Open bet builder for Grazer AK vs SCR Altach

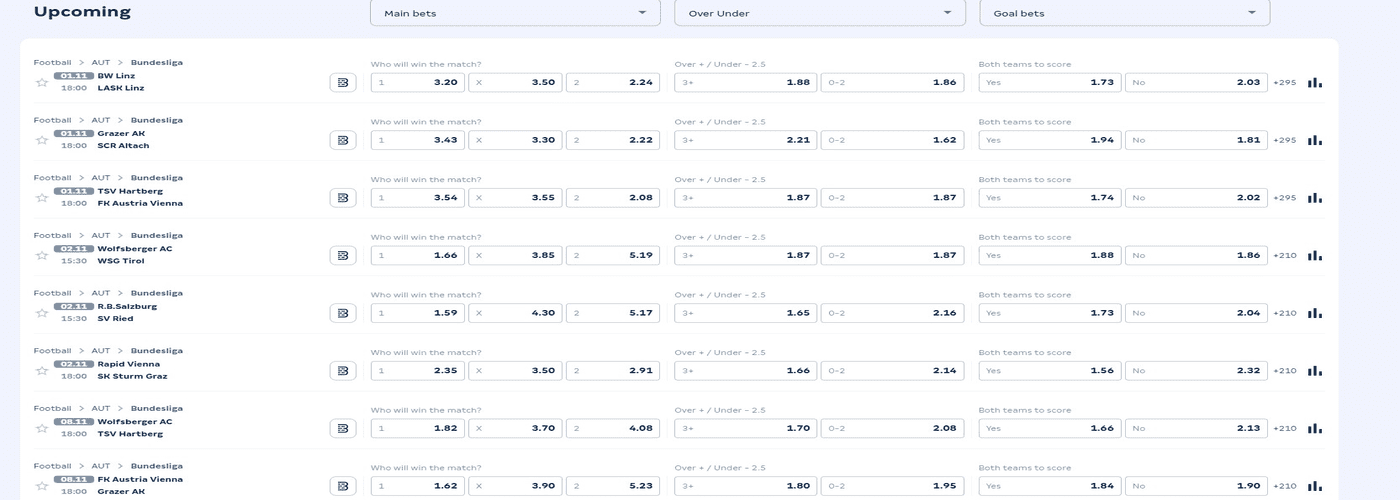pos(343,140)
